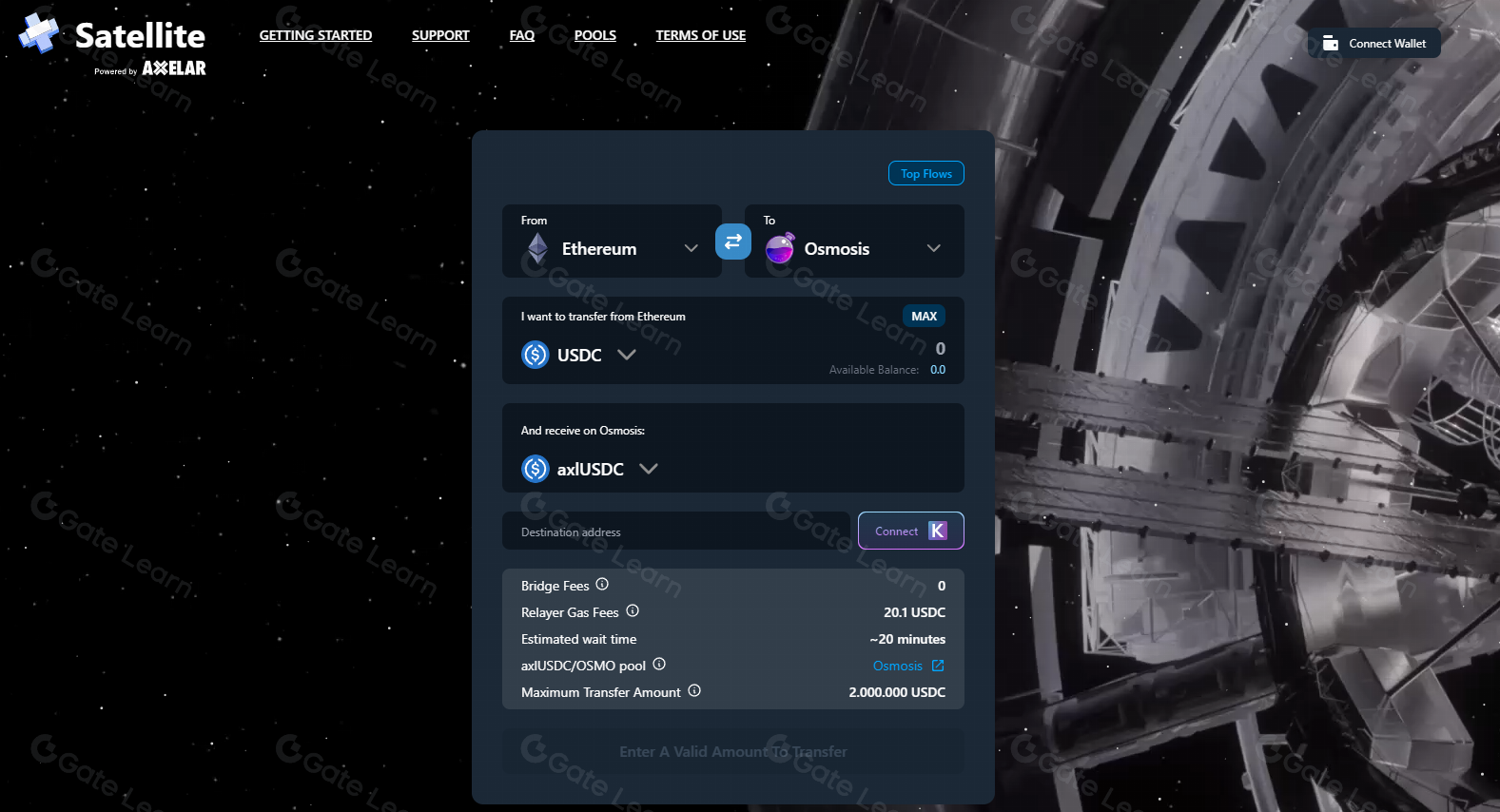Image resolution: width=1500 pixels, height=812 pixels.
Task: Click the Connect Keplr button
Action: [x=911, y=531]
